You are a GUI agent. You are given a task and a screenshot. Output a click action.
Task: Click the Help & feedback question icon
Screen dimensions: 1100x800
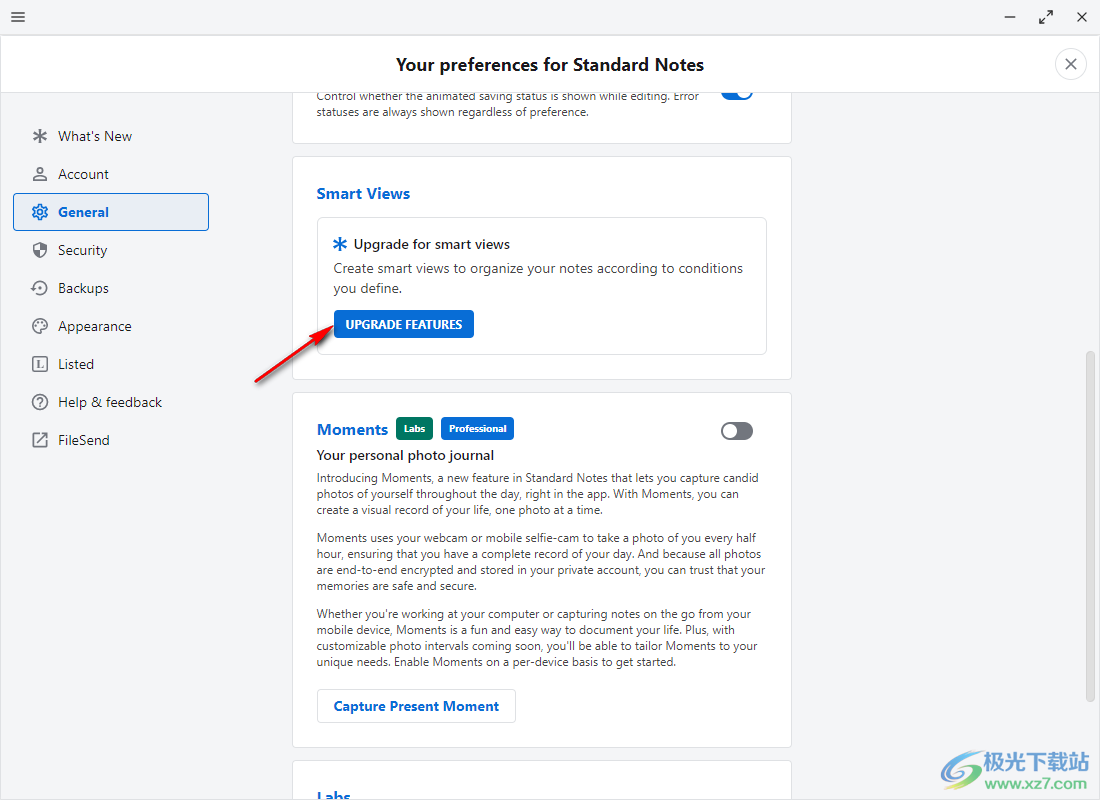40,402
